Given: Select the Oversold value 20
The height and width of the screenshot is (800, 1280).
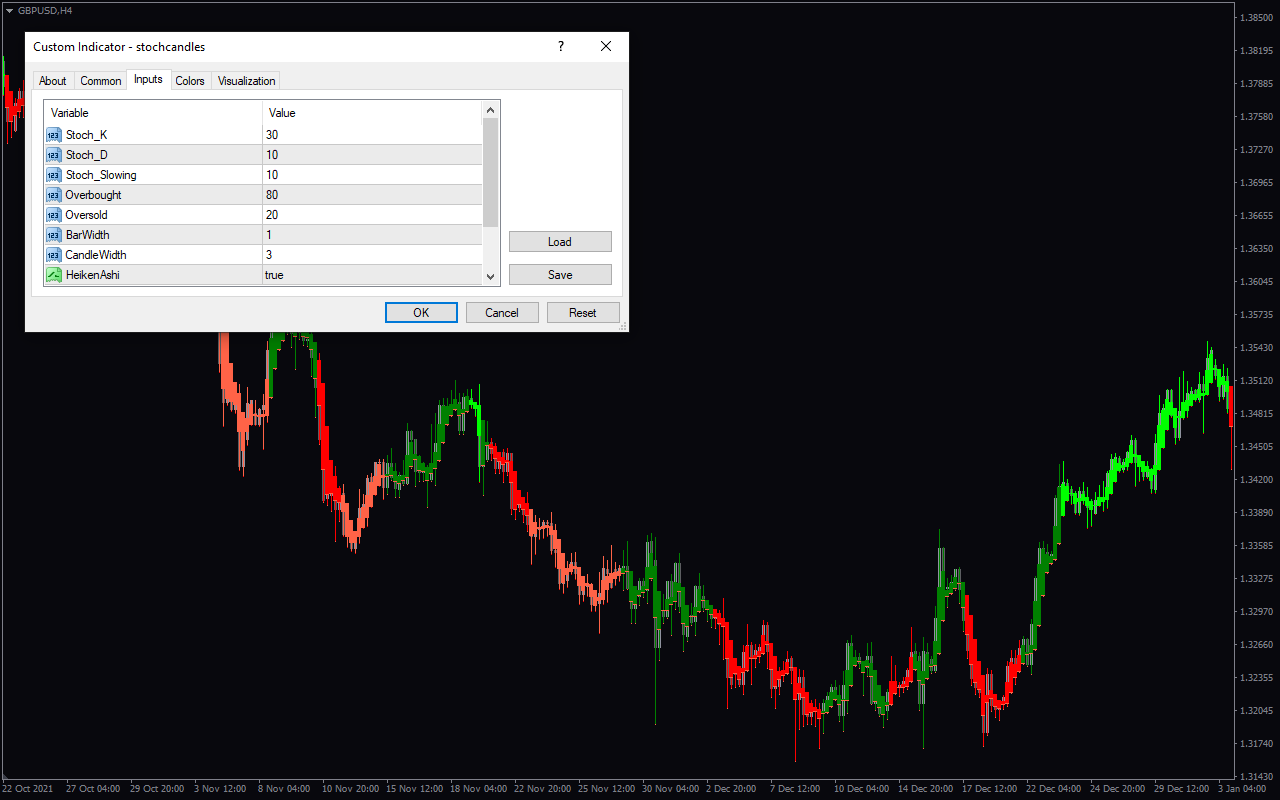Looking at the screenshot, I should [x=372, y=215].
